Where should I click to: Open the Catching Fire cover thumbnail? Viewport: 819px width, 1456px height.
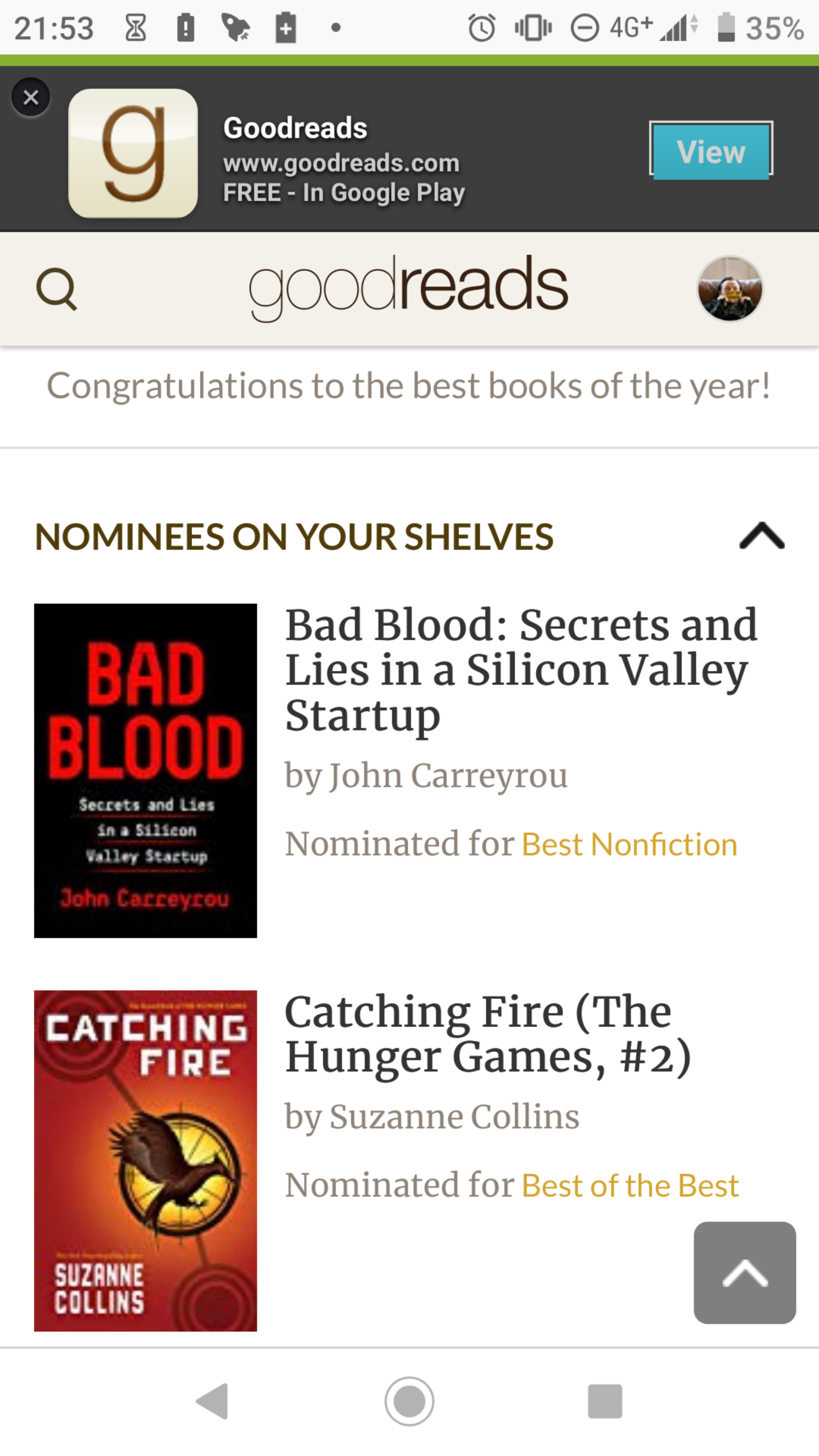pyautogui.click(x=145, y=1160)
